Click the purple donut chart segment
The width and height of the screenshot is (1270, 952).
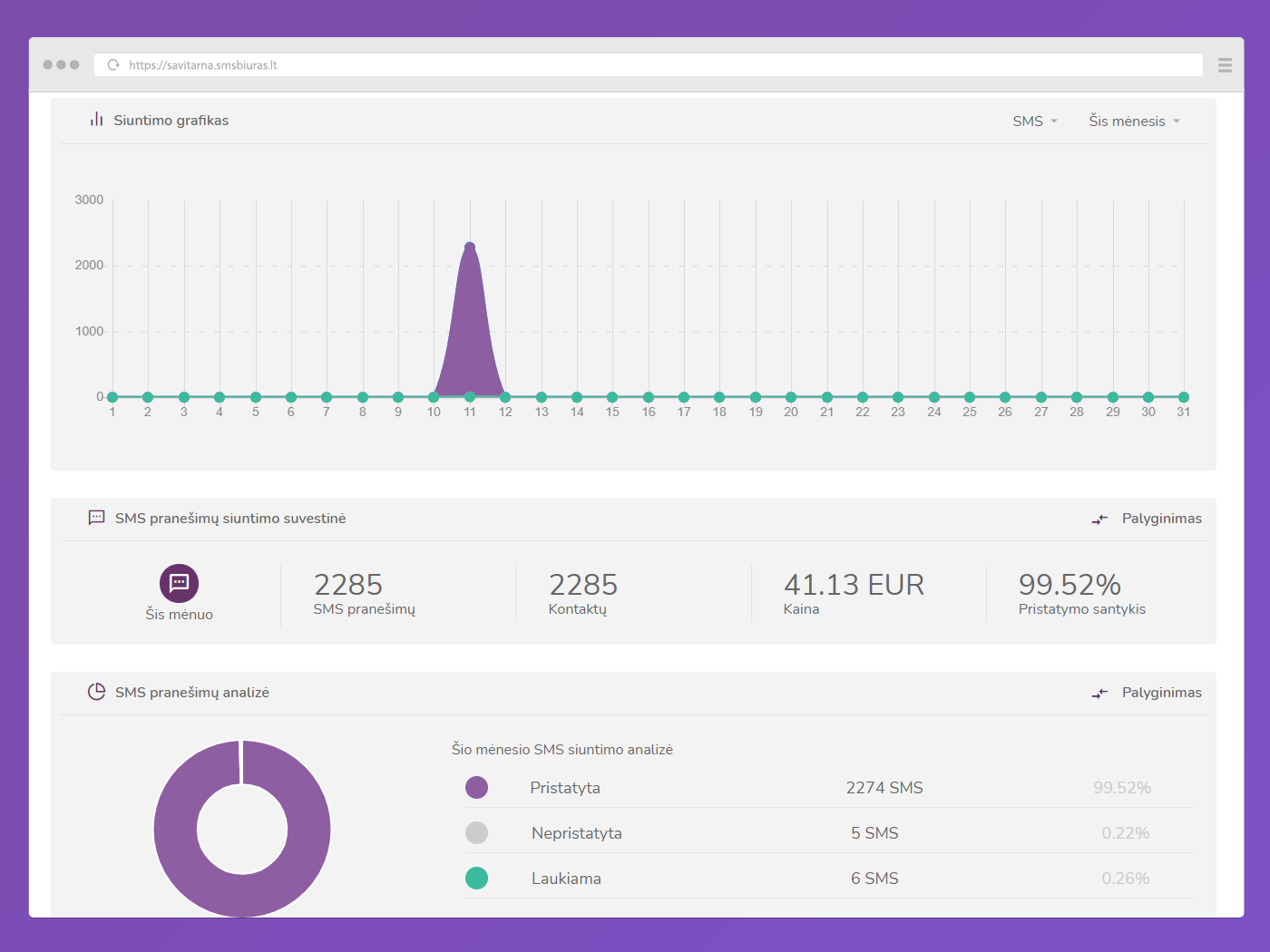pyautogui.click(x=175, y=829)
